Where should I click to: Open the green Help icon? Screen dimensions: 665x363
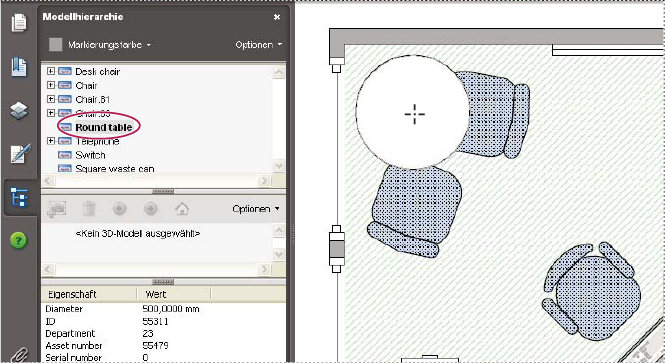pos(18,240)
